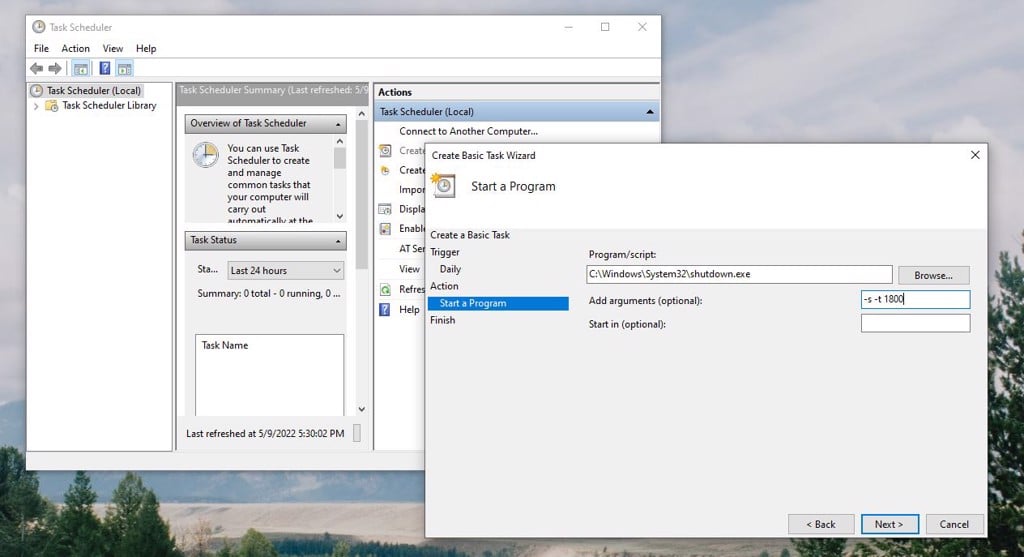1024x557 pixels.
Task: Click the Cancel button in wizard
Action: (954, 524)
